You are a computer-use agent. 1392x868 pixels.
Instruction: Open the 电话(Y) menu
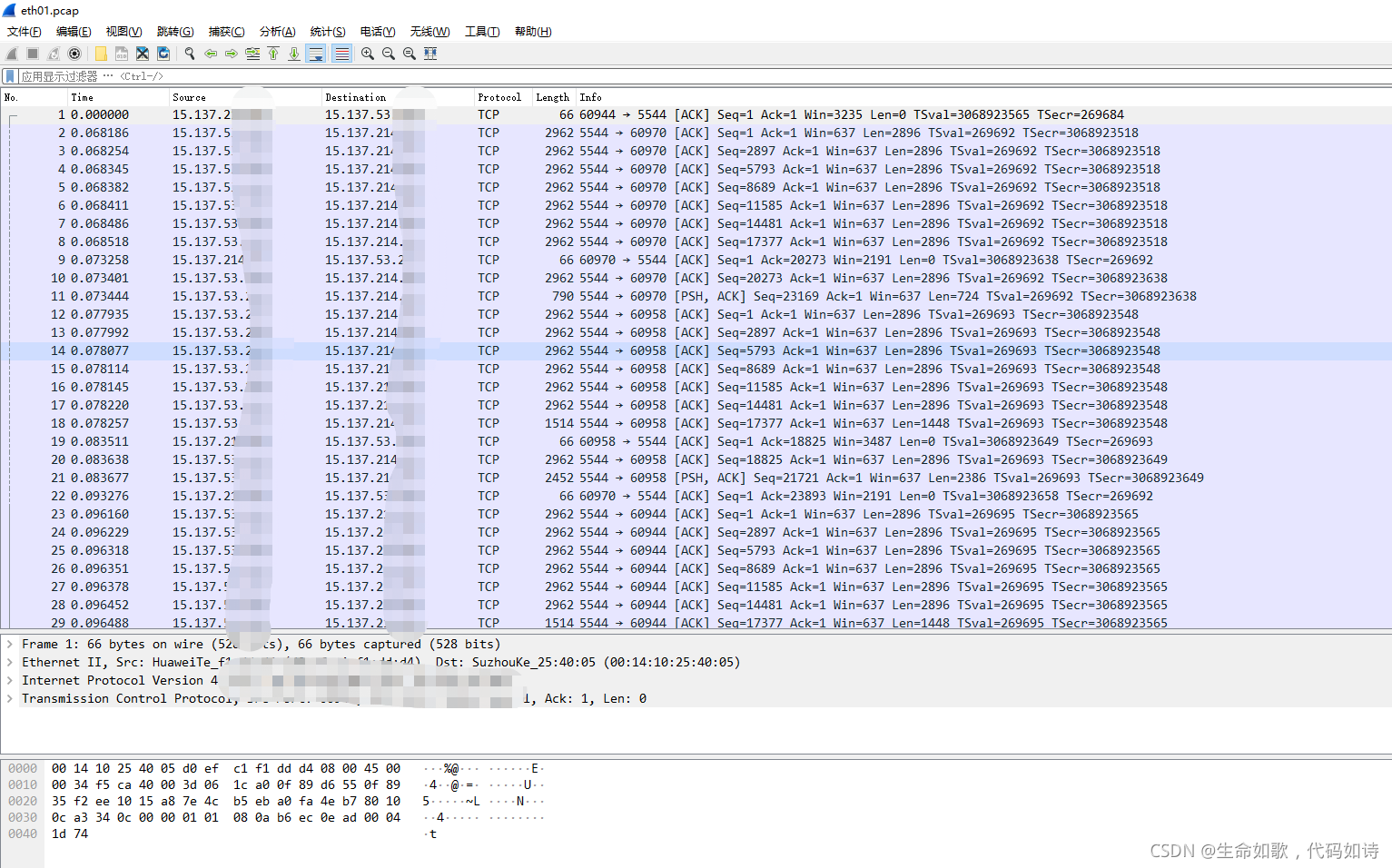[x=378, y=32]
